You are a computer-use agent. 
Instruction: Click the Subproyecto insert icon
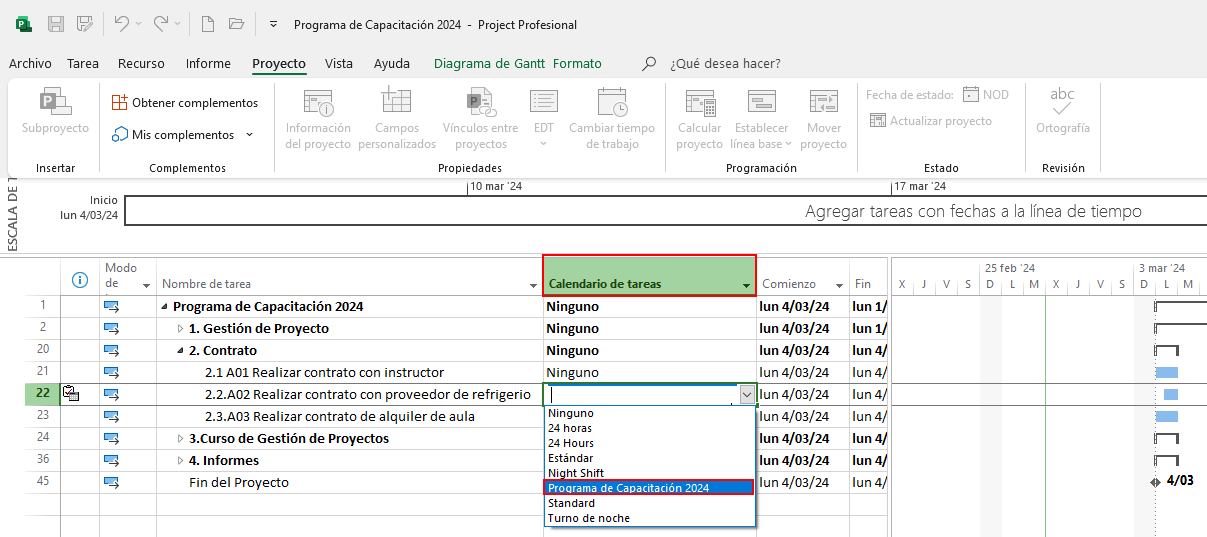55,103
